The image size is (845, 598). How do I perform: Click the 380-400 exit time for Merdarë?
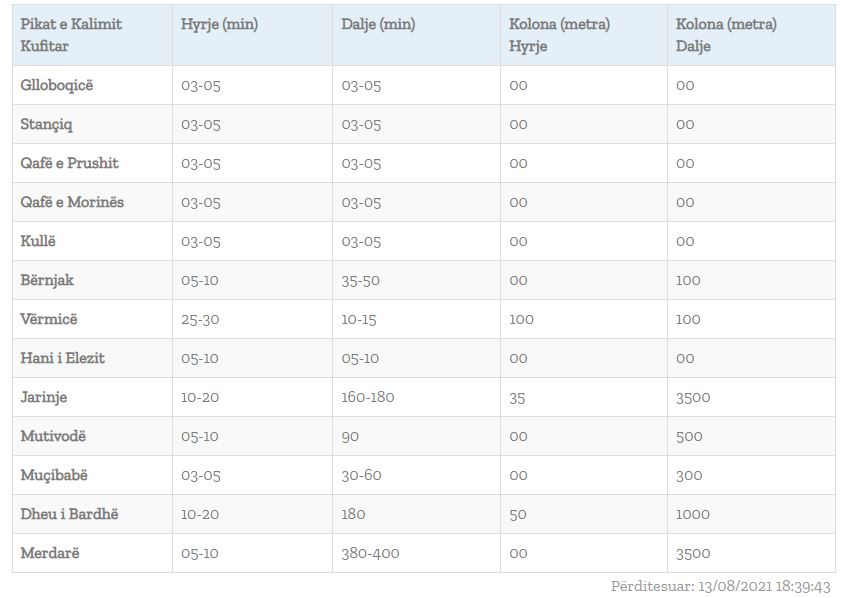point(372,553)
